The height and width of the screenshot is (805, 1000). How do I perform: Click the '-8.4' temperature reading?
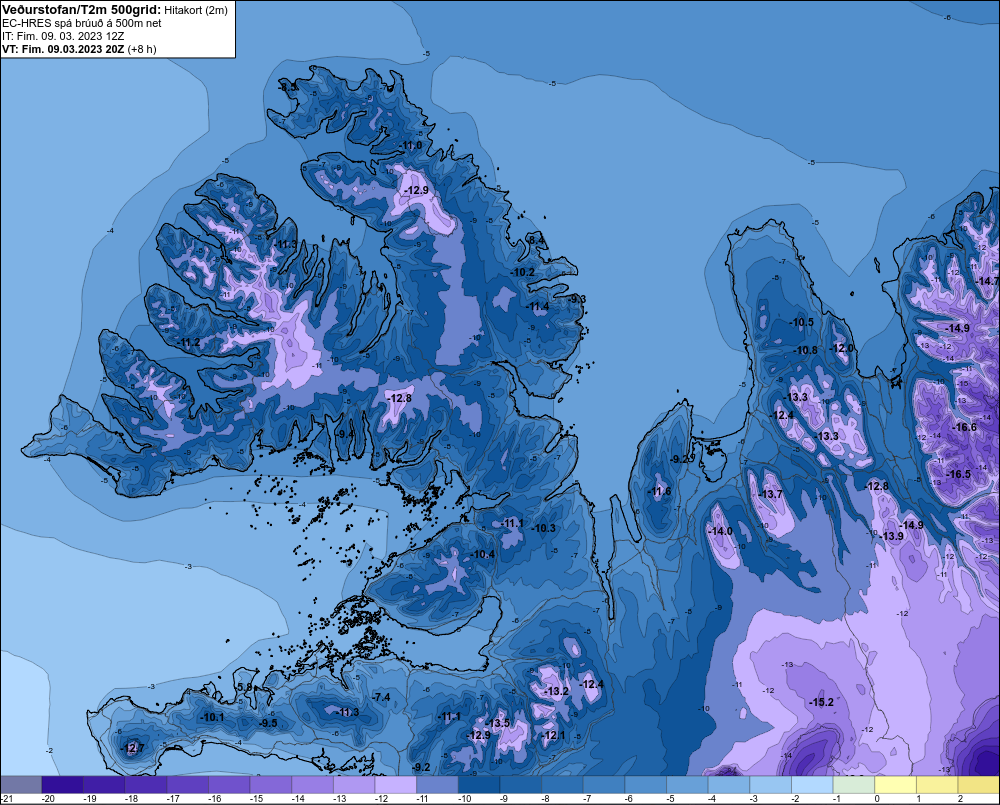point(536,240)
